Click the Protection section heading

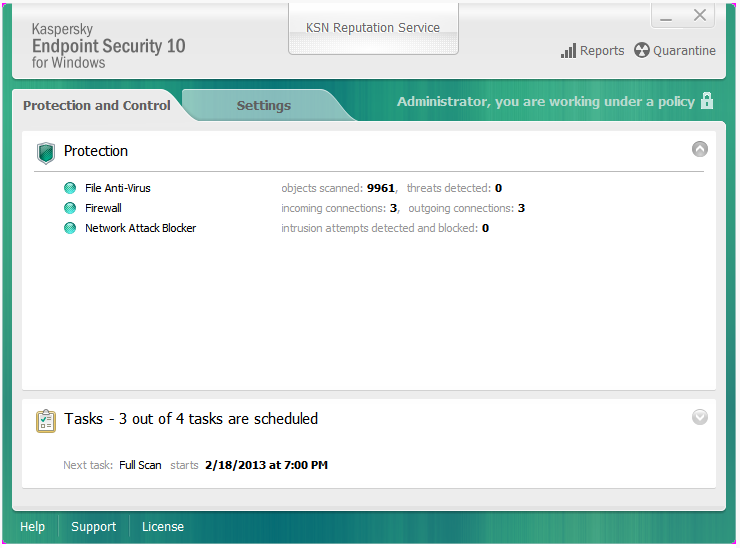96,151
